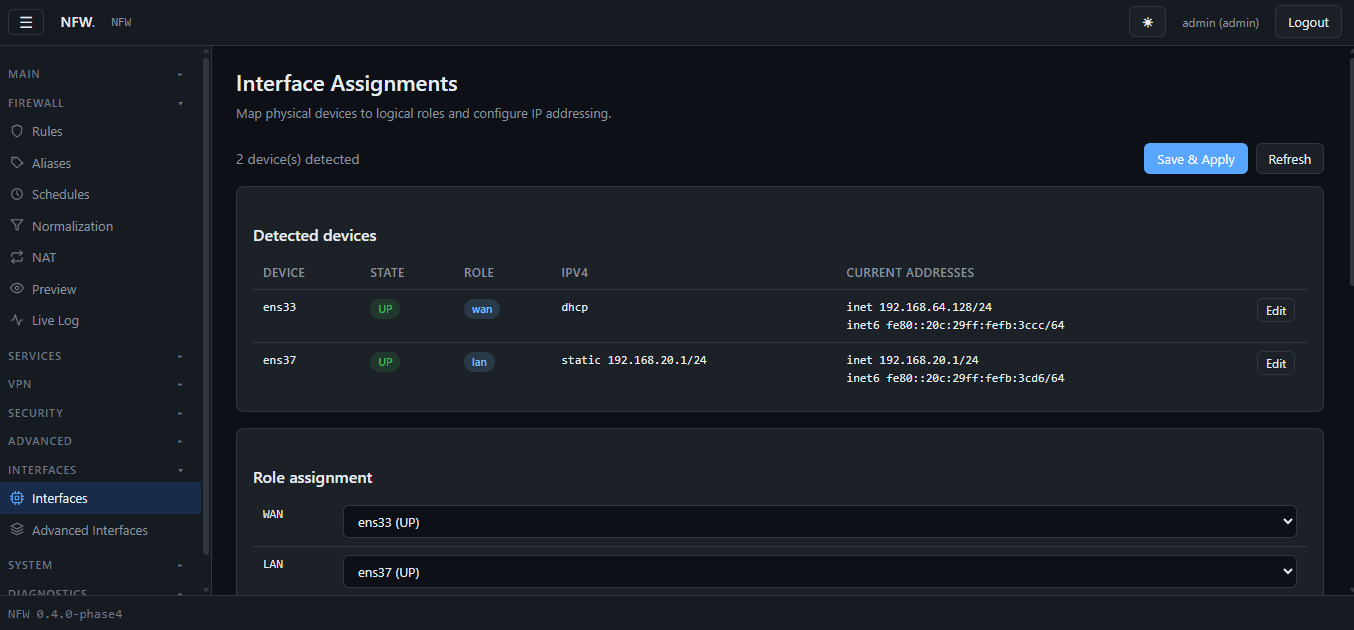Image resolution: width=1354 pixels, height=630 pixels.
Task: Click the Advanced Interfaces layers icon
Action: (x=16, y=530)
